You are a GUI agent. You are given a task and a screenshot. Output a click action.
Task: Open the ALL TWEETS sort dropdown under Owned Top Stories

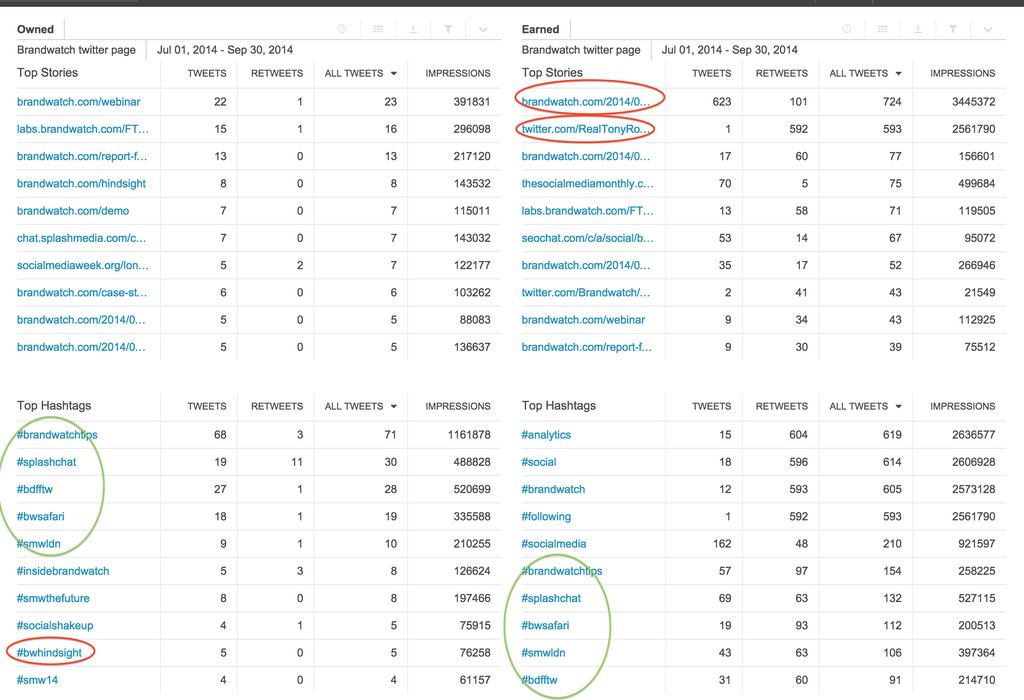[x=360, y=73]
